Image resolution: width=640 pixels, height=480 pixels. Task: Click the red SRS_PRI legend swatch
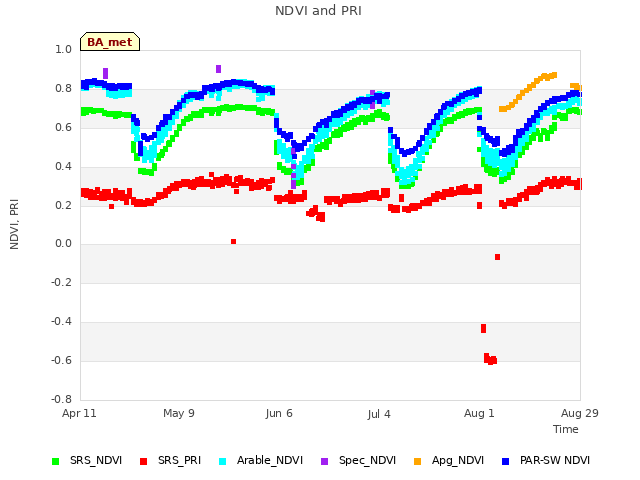coord(143,462)
